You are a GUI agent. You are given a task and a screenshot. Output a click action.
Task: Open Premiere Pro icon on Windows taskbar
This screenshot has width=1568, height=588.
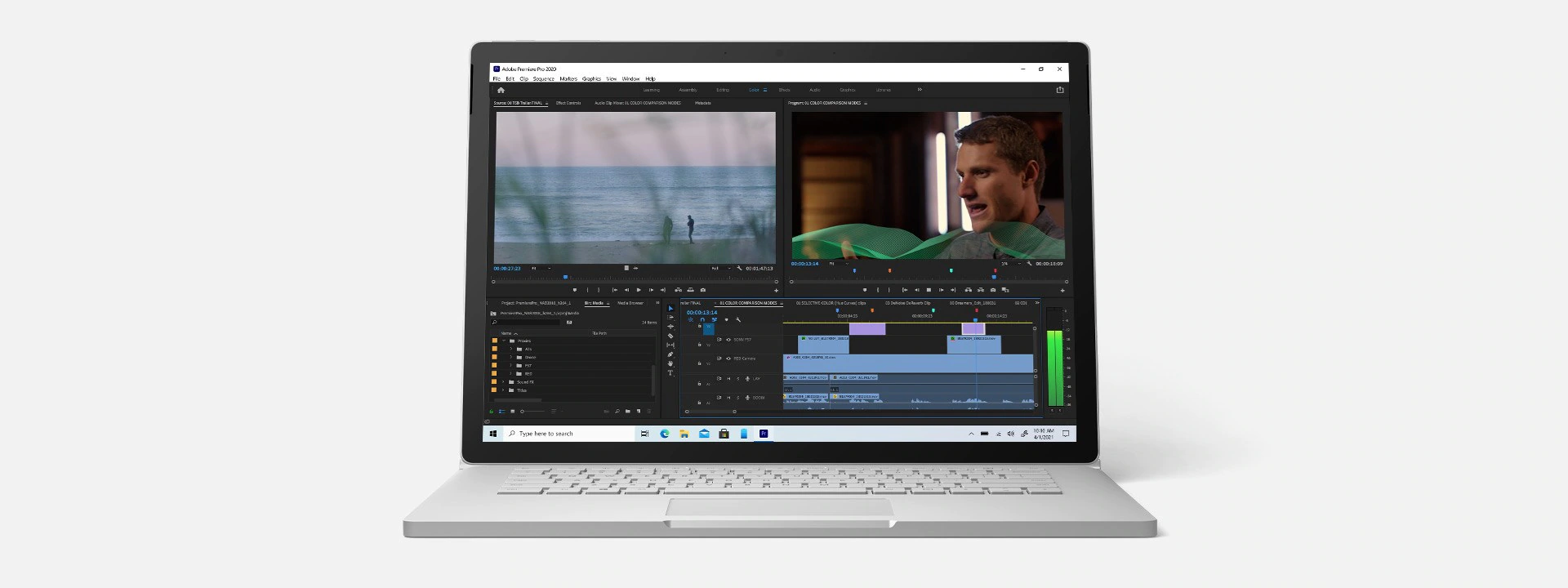(x=764, y=434)
